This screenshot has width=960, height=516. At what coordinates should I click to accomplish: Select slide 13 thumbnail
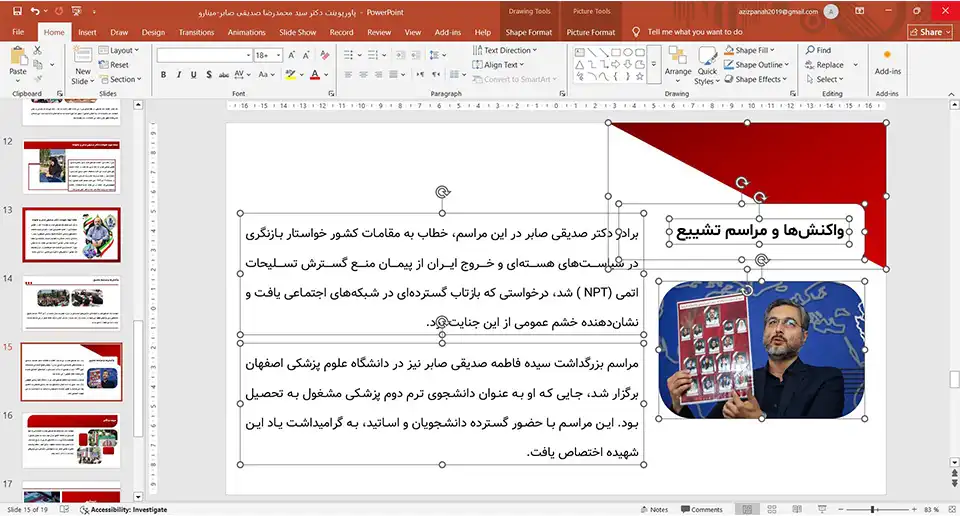click(x=72, y=235)
